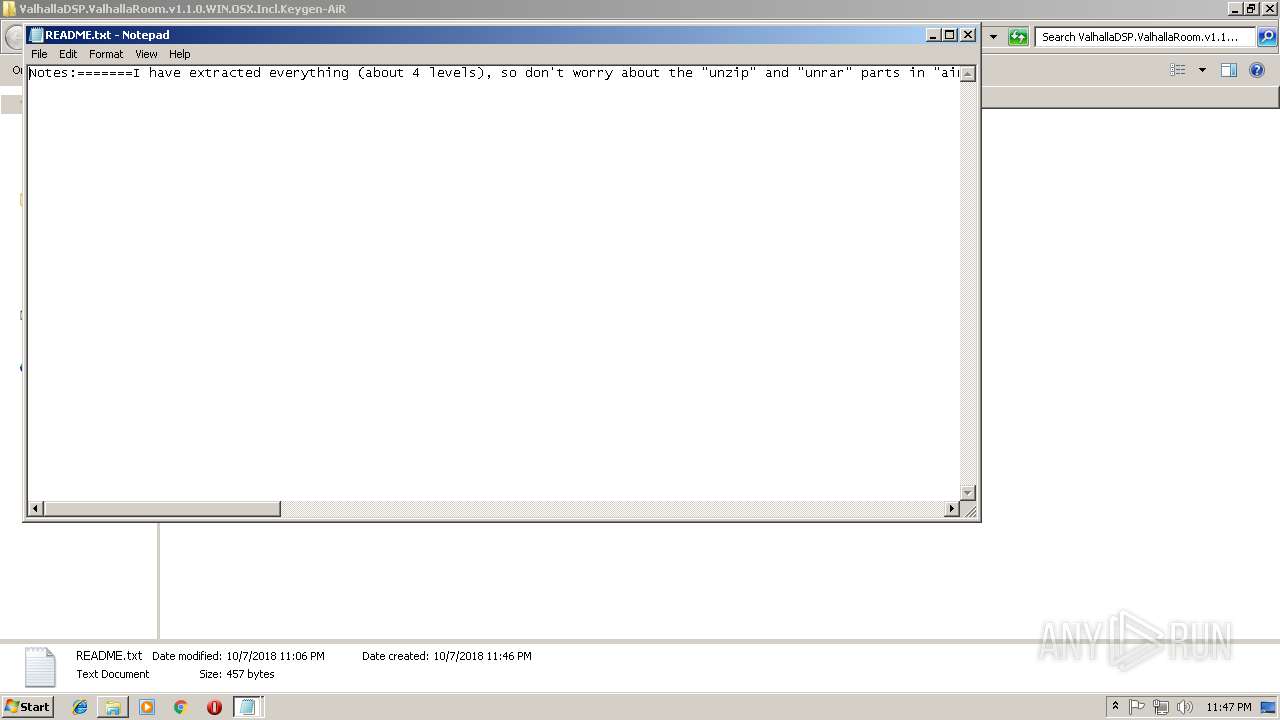
Task: Click the Explorer search magnifier icon
Action: [x=1266, y=37]
